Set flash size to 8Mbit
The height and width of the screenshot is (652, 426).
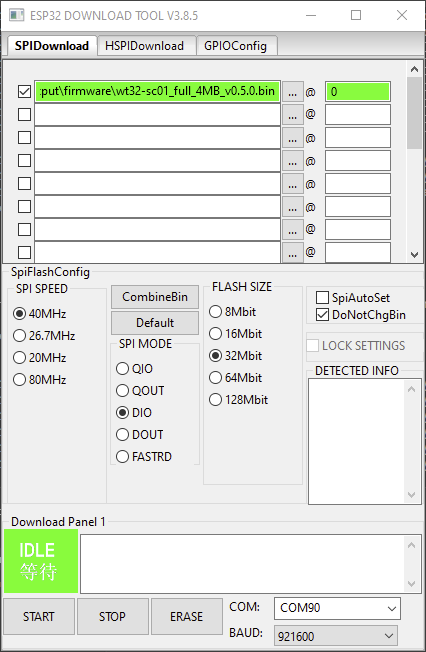[232, 311]
